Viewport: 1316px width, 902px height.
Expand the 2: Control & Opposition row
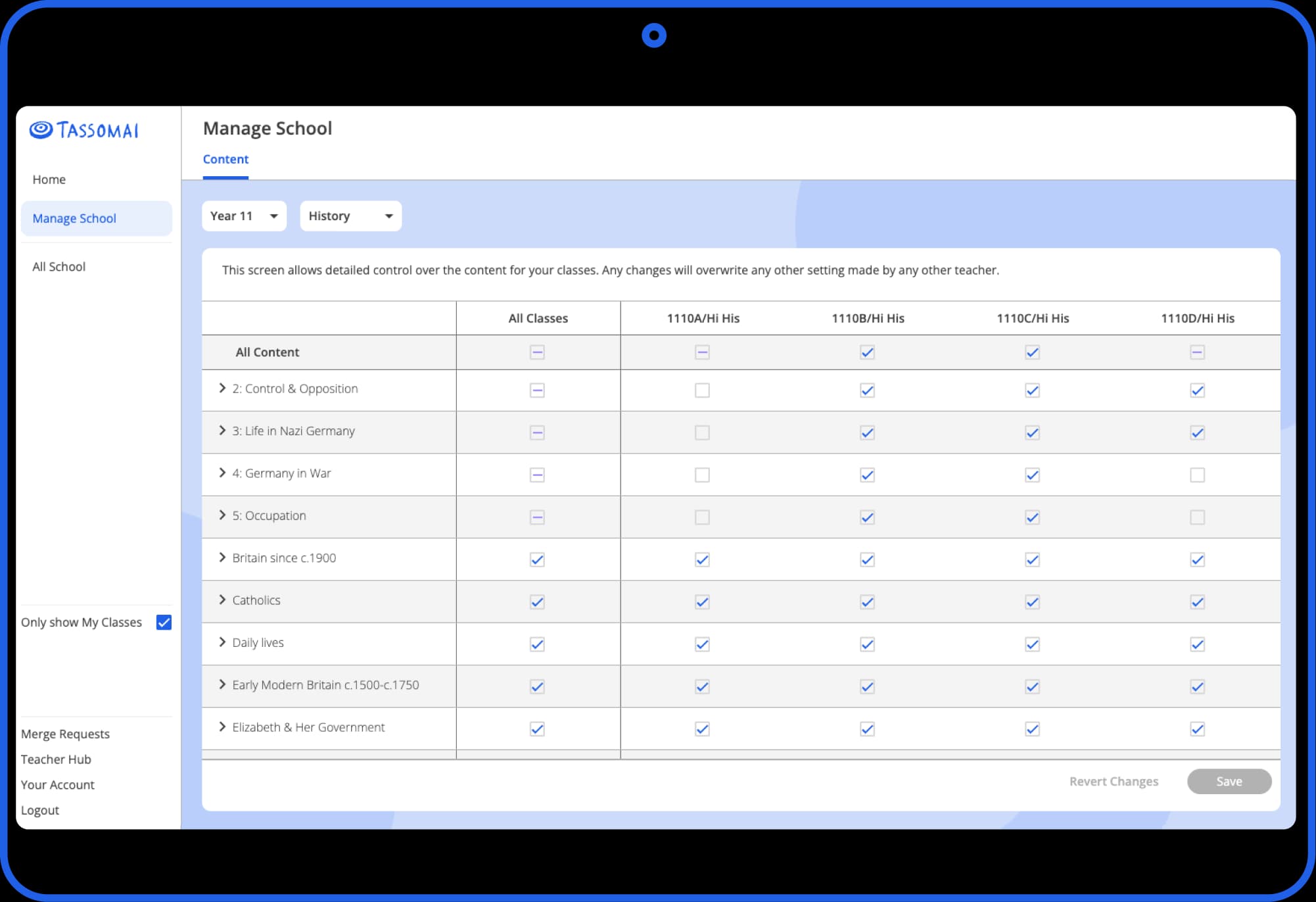(222, 388)
